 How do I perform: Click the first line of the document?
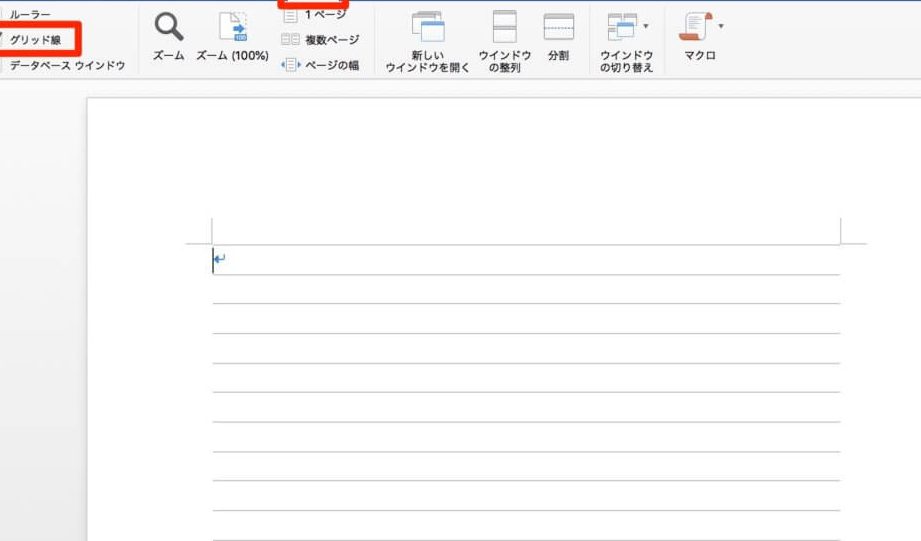pos(526,260)
